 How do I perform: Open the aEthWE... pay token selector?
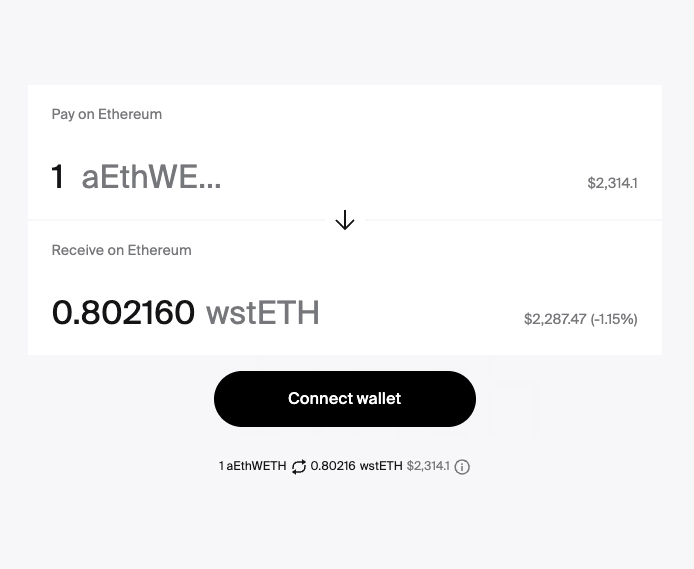[151, 177]
